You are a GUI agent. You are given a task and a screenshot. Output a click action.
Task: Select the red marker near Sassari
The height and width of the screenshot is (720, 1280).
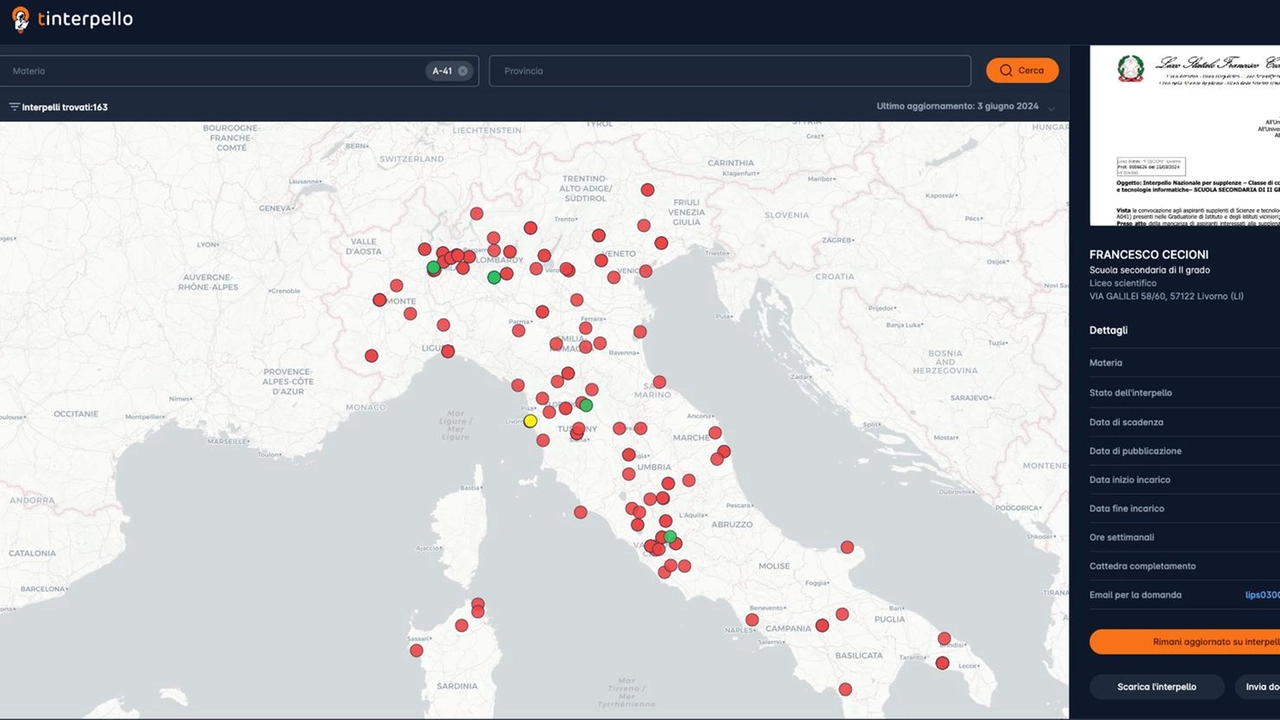(416, 651)
